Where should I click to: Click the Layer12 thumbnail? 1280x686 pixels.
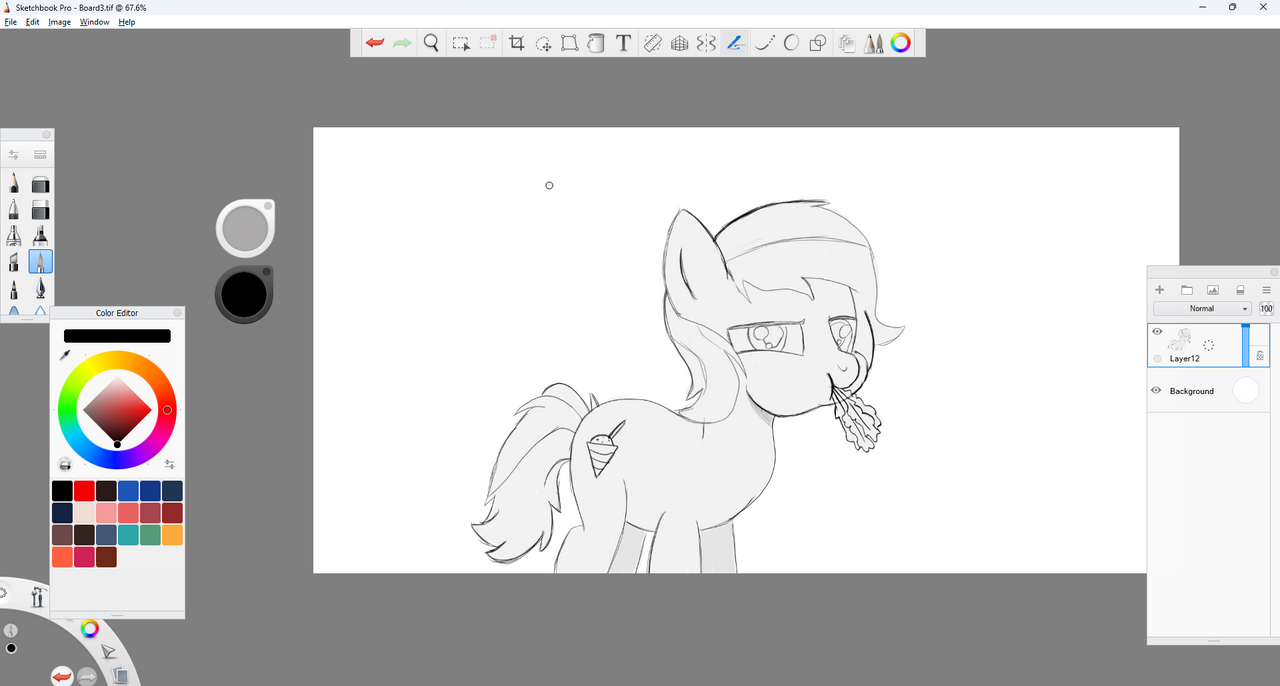point(1182,340)
